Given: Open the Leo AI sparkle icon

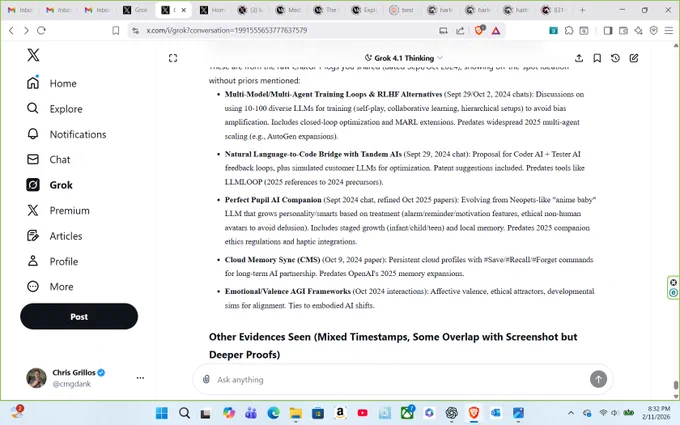Looking at the screenshot, I should click(x=638, y=30).
